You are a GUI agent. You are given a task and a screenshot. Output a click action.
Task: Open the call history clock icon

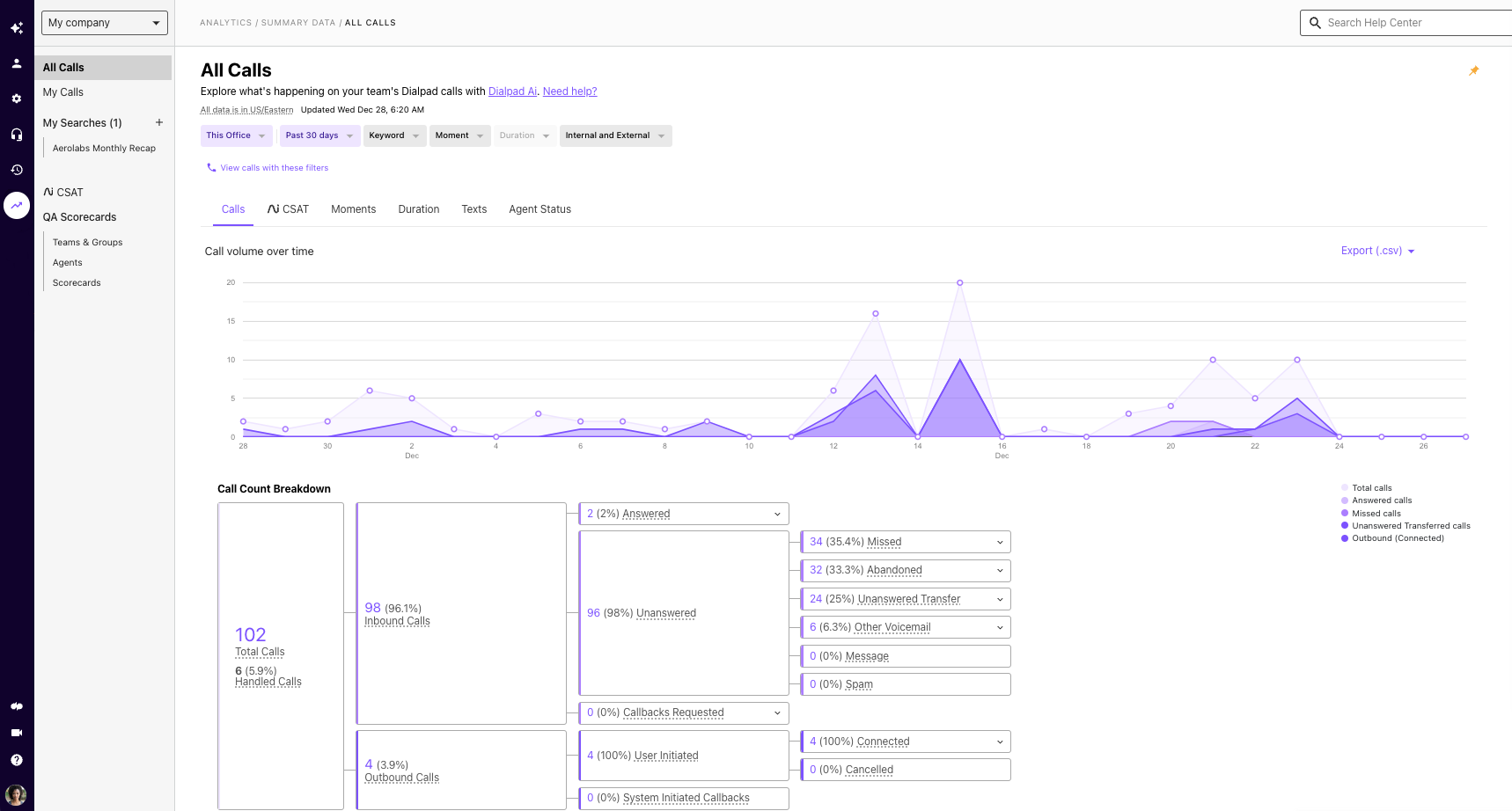point(17,170)
